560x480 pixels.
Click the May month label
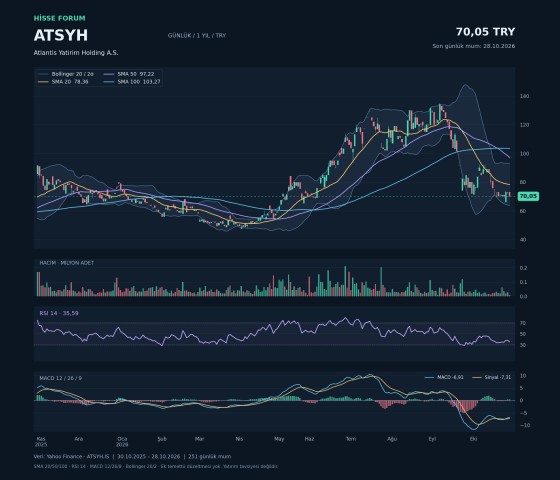click(279, 439)
